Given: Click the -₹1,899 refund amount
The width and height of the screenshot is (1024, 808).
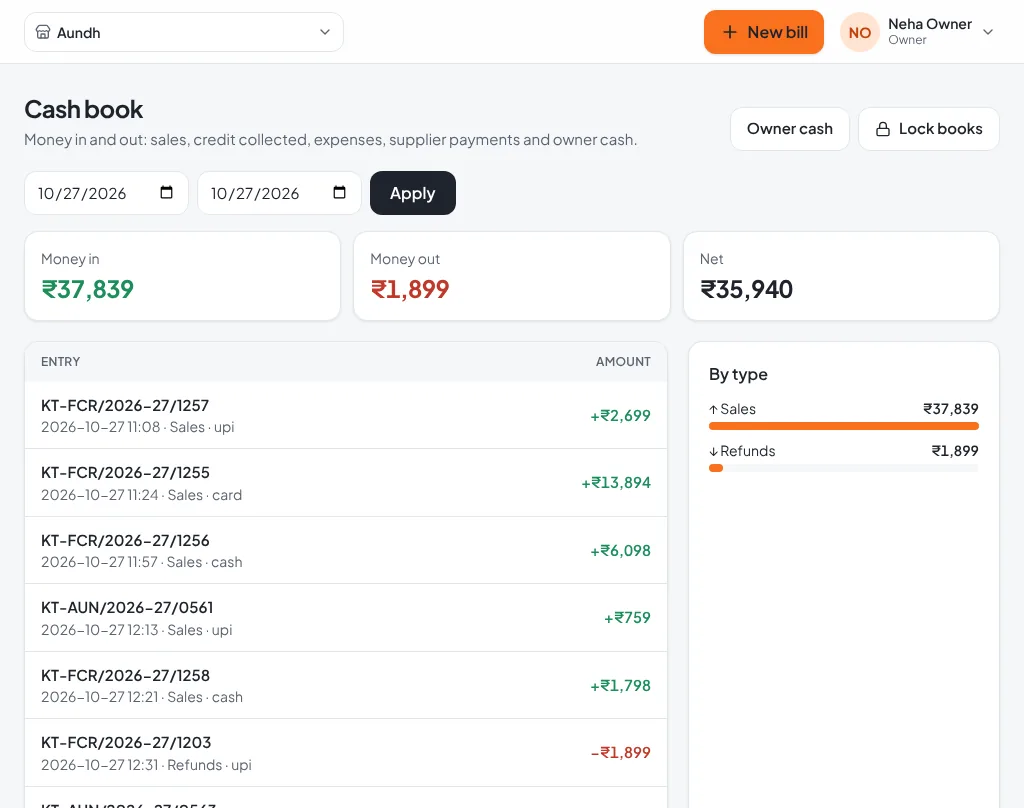Looking at the screenshot, I should tap(620, 753).
